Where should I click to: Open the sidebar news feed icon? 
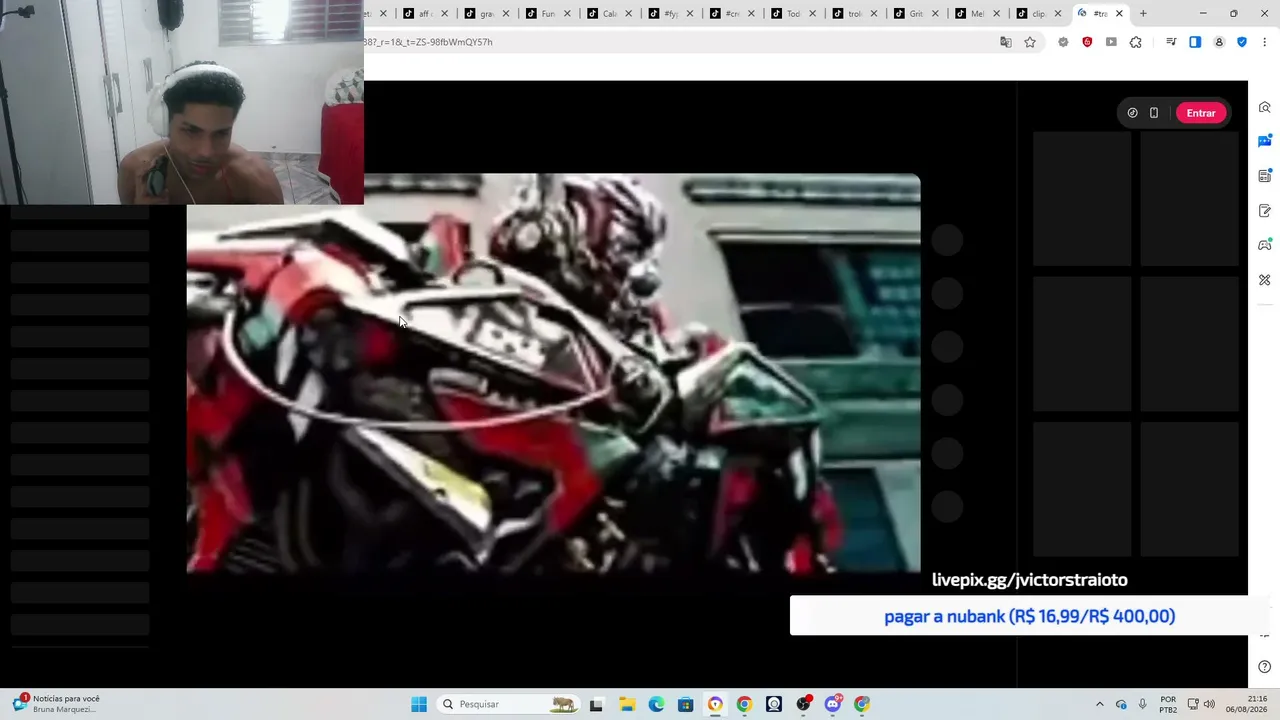point(1265,176)
